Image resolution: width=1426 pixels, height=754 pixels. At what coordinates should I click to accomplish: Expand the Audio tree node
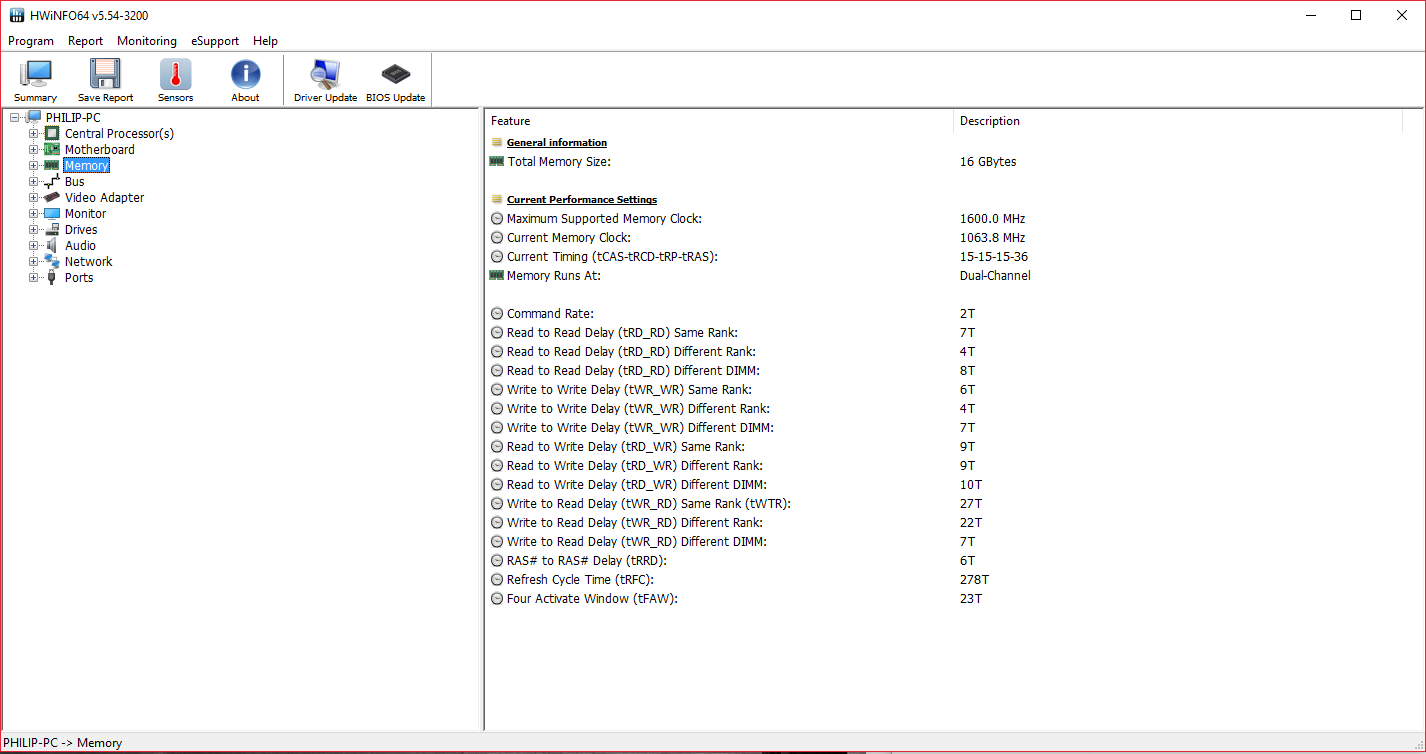[x=33, y=245]
